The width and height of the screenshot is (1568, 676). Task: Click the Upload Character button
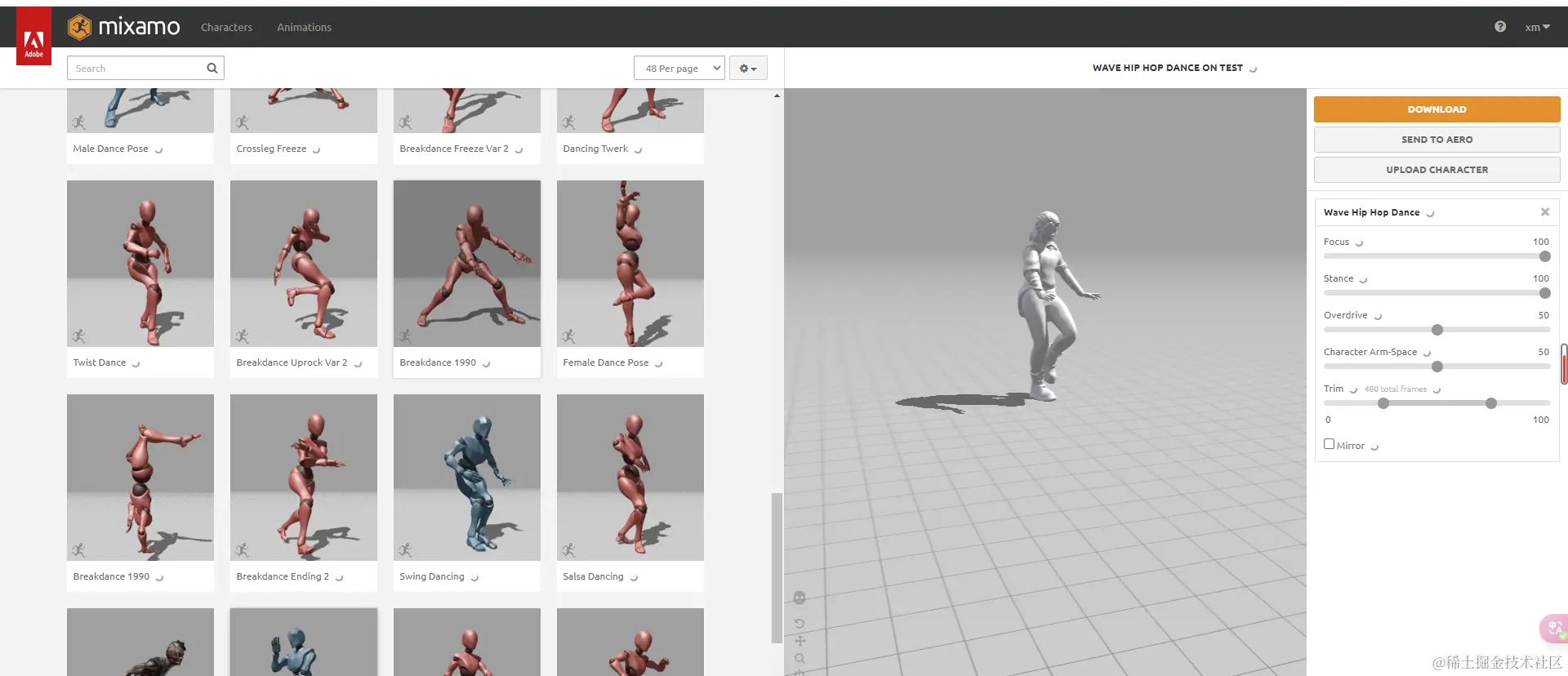[x=1437, y=170]
